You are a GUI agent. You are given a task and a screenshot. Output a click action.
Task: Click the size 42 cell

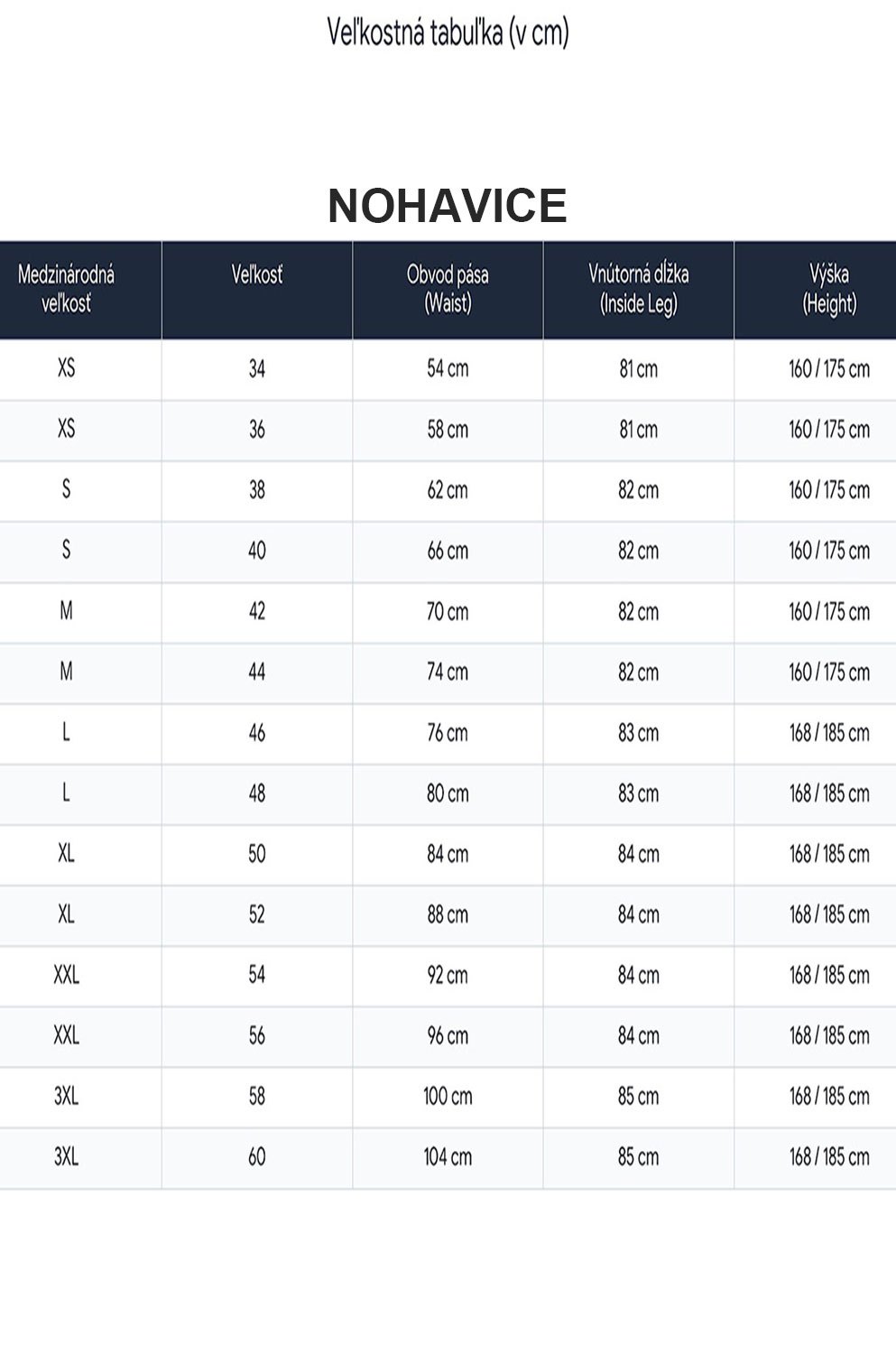(x=257, y=612)
